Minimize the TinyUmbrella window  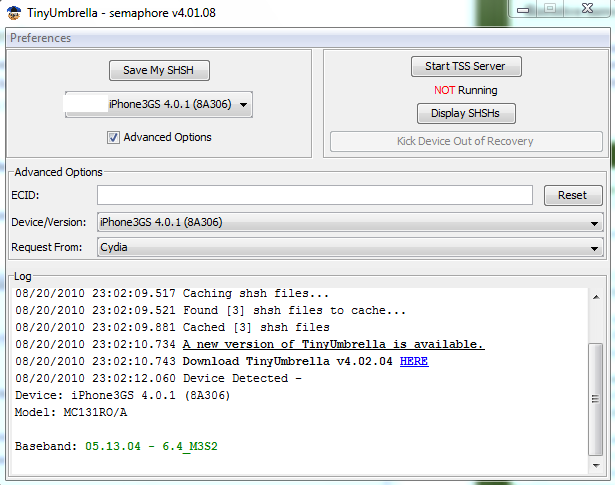pos(523,8)
